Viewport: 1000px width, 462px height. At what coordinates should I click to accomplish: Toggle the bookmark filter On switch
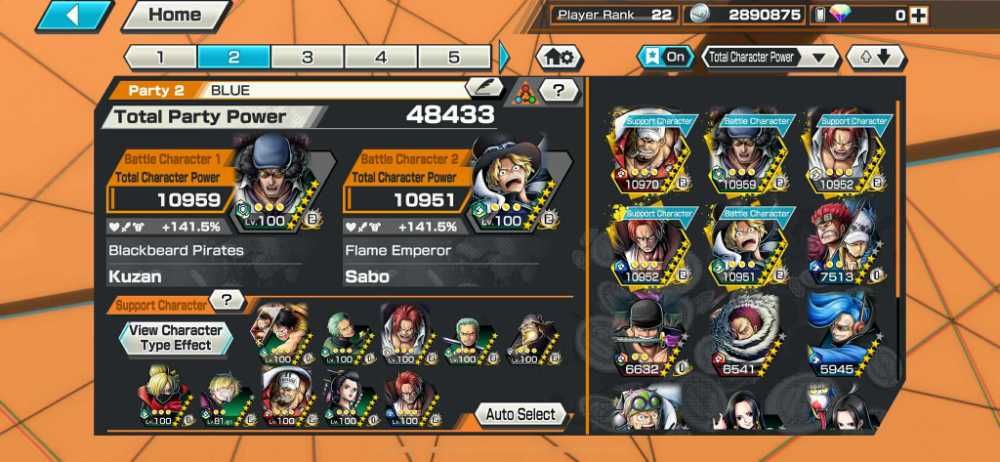point(666,57)
